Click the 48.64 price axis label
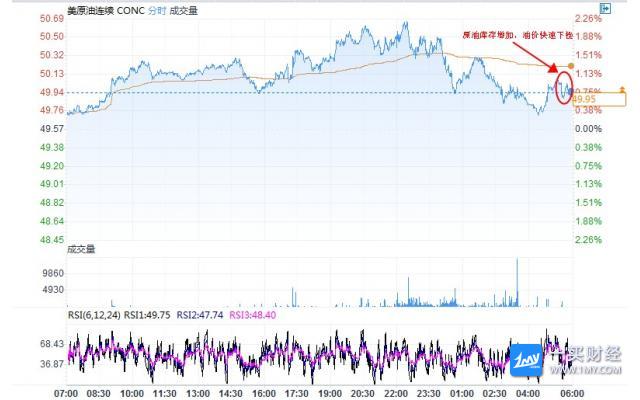 52,221
